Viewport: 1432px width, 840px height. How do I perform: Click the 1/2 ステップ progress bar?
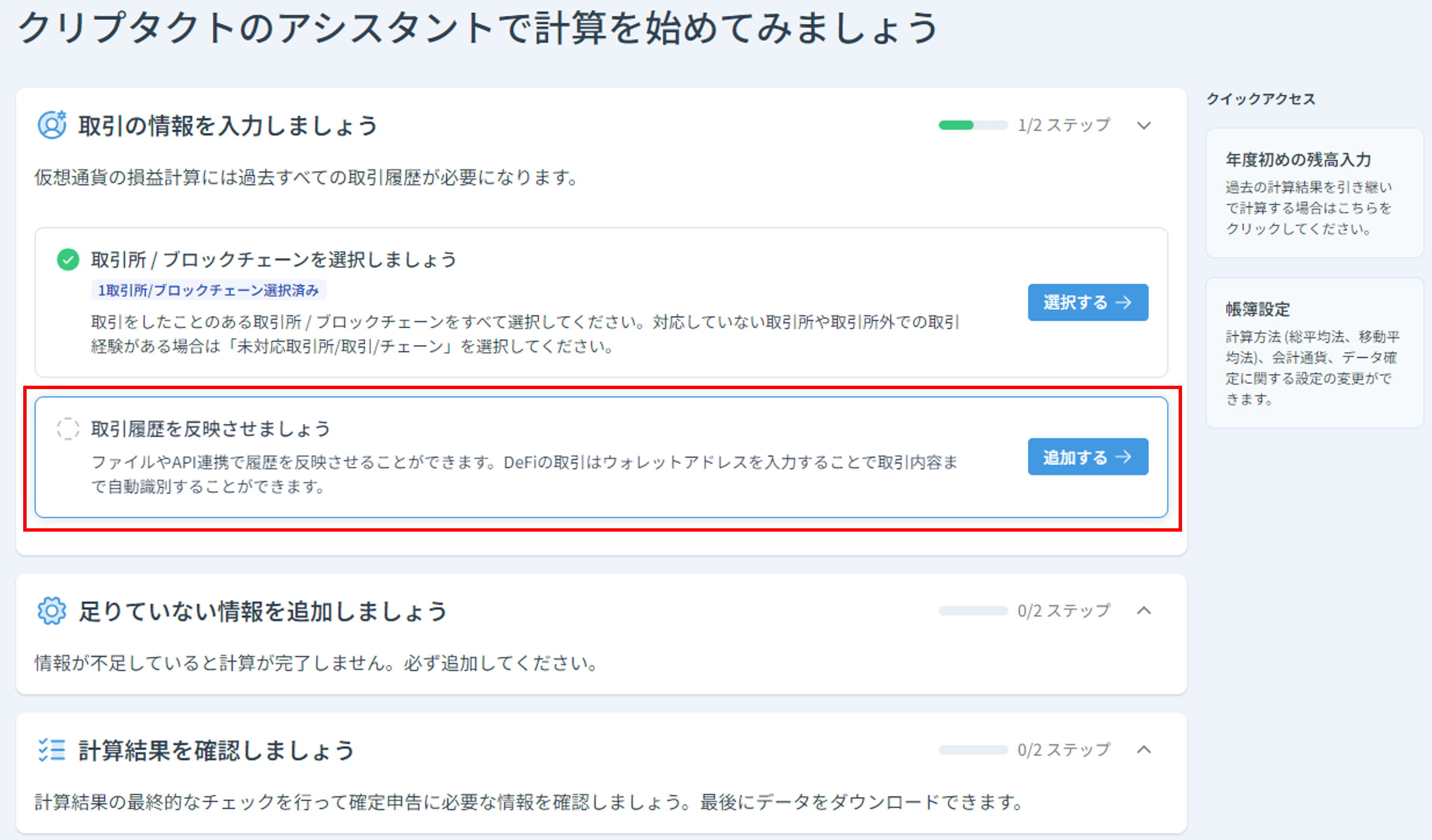tap(973, 125)
